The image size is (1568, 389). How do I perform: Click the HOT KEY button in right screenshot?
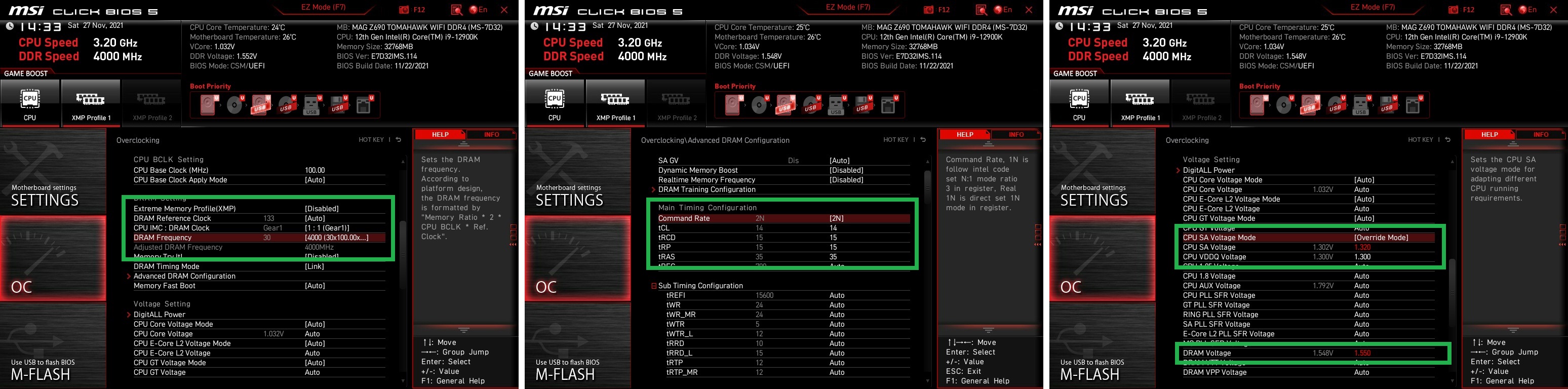pyautogui.click(x=1420, y=140)
